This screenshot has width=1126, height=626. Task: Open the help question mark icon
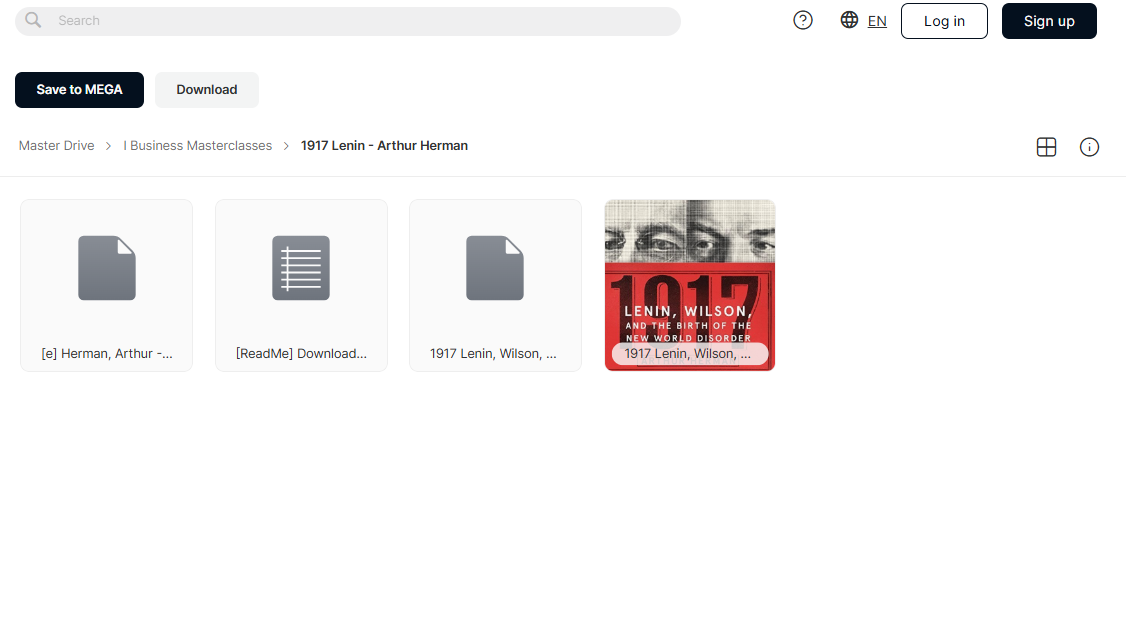point(803,20)
